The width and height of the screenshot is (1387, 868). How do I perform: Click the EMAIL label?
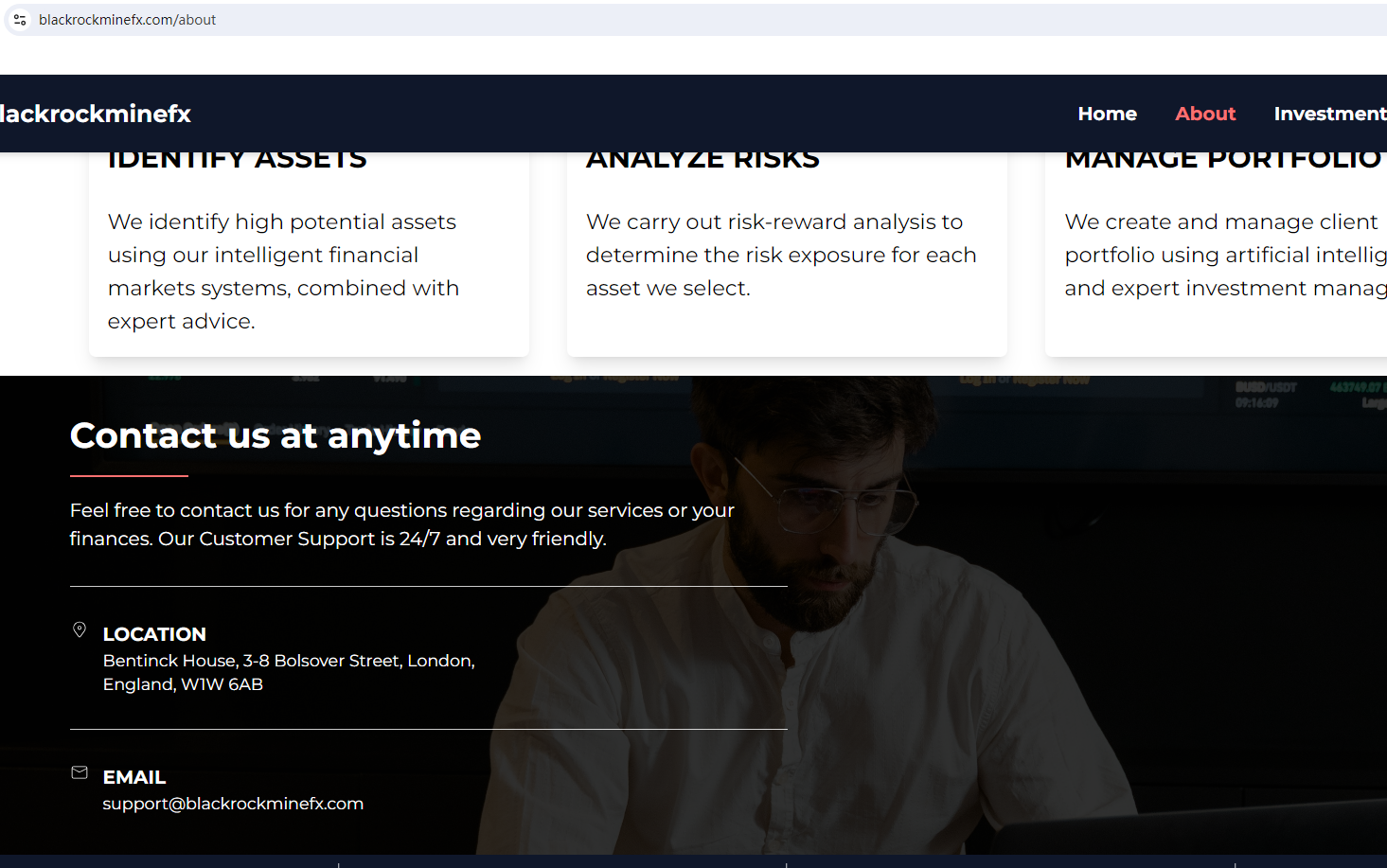(134, 777)
